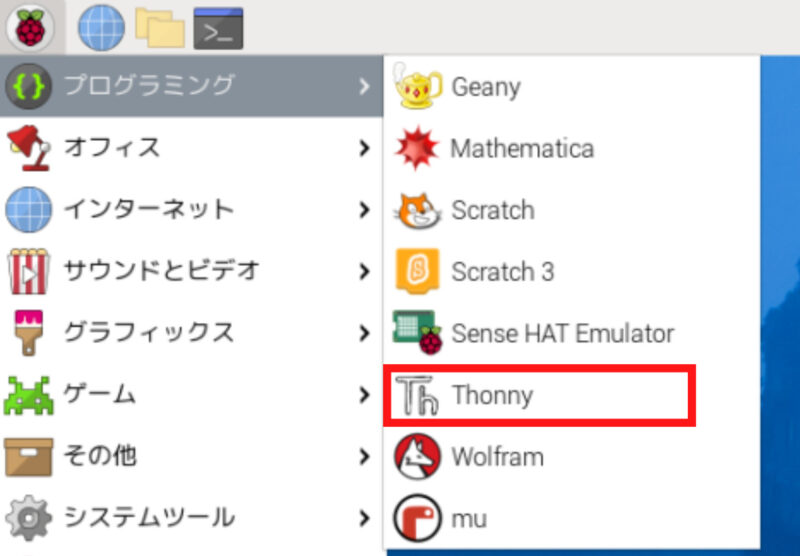
Task: Select the システムツール menu category
Action: point(191,518)
